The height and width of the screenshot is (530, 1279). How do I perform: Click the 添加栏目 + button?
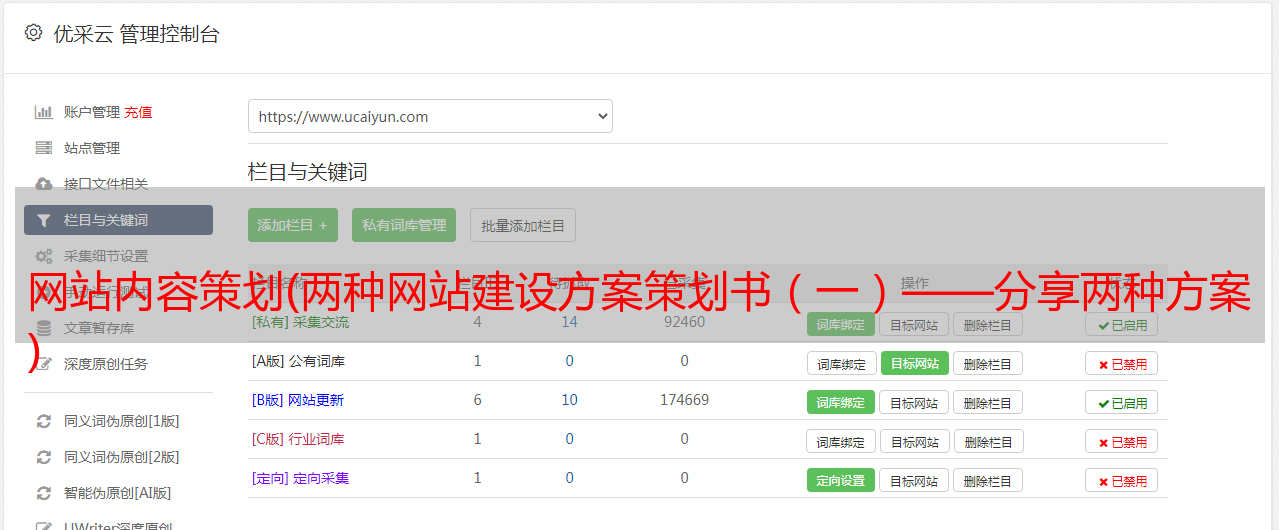pos(293,225)
